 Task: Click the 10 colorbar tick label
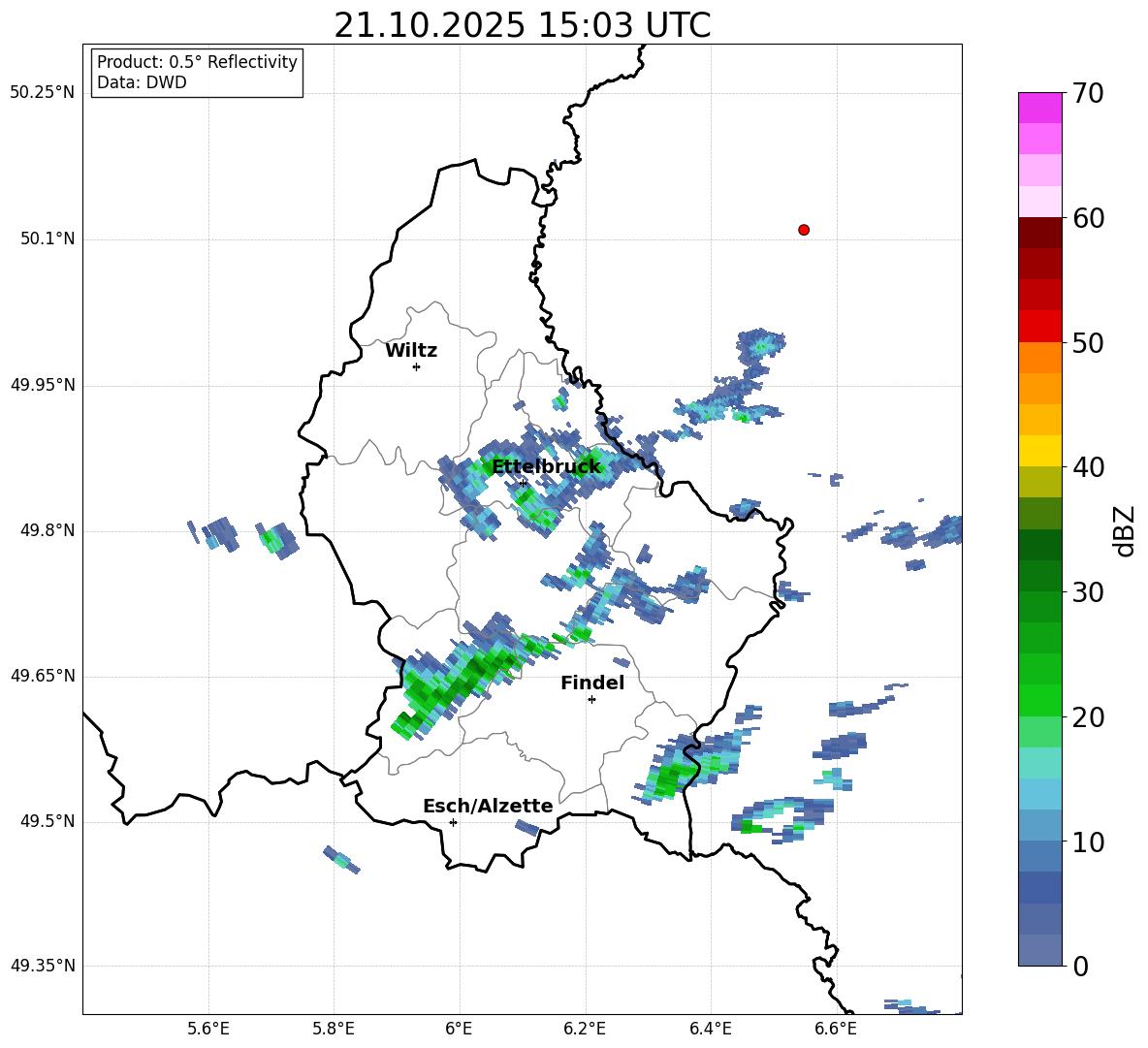click(x=1089, y=842)
